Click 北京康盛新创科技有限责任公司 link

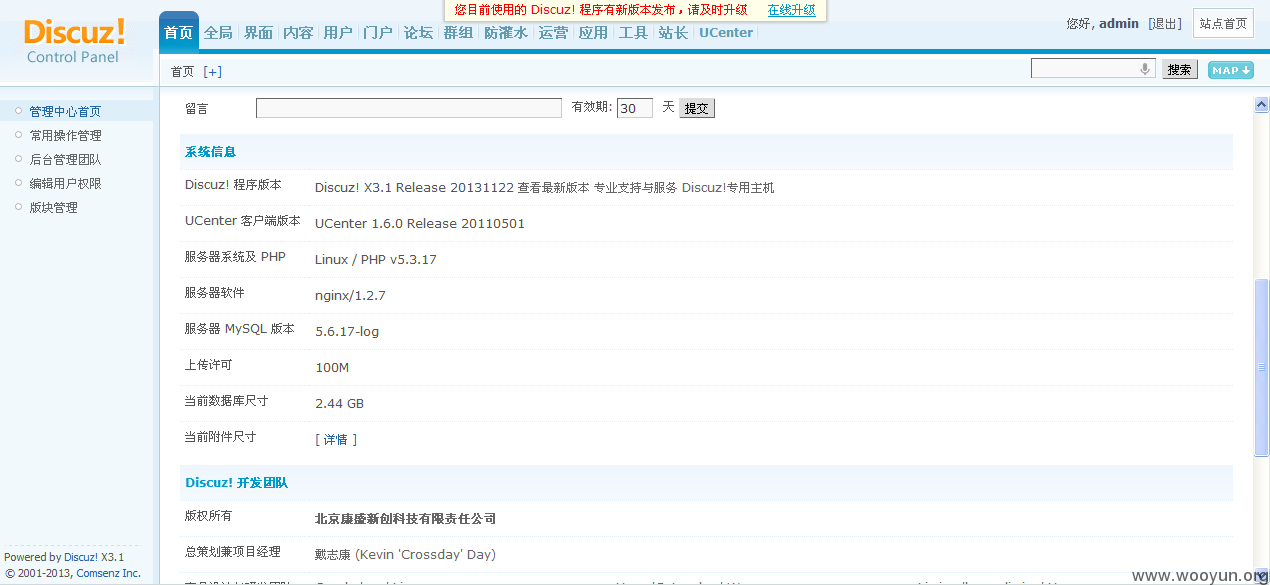tap(405, 519)
